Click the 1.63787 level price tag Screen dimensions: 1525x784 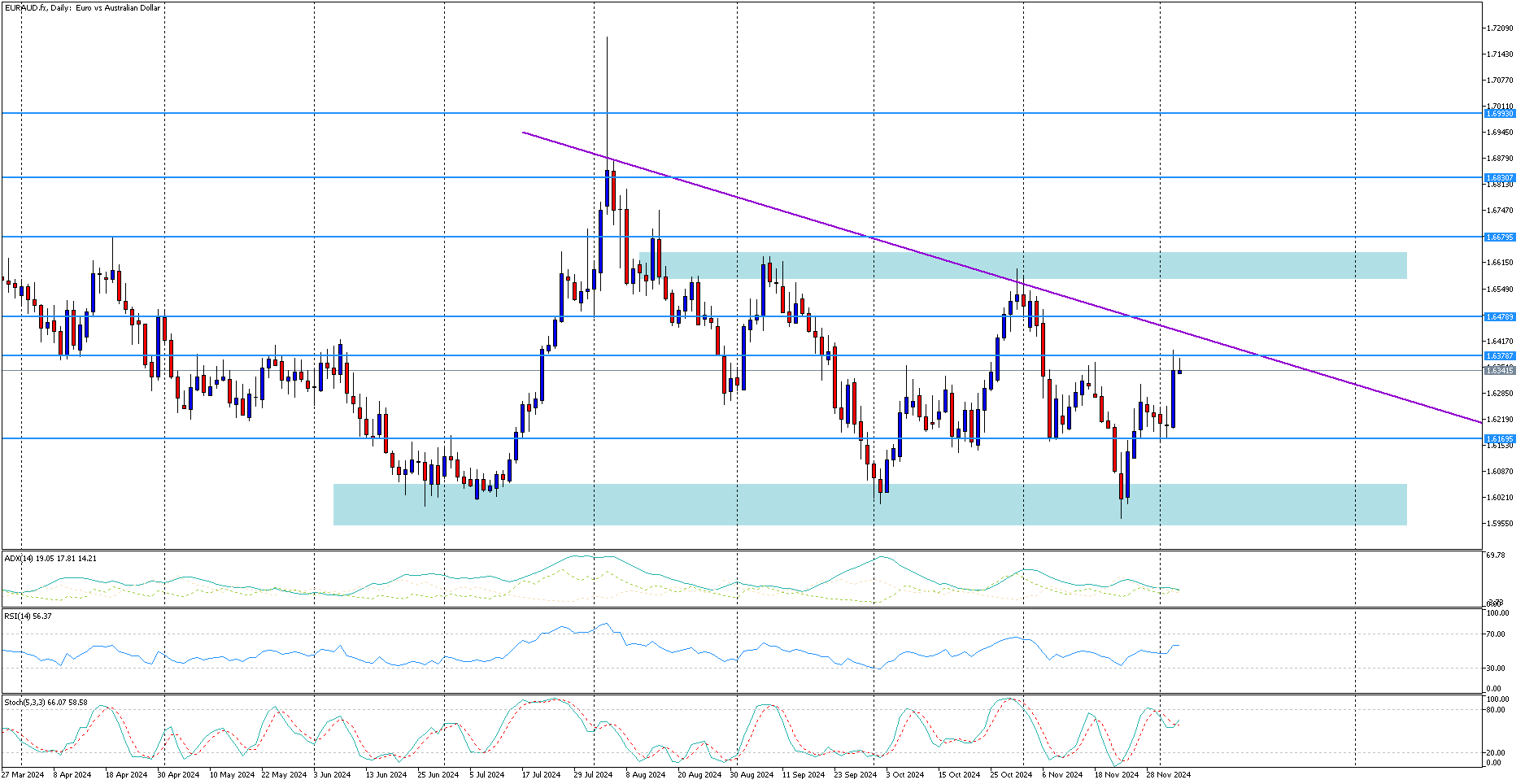(1499, 355)
